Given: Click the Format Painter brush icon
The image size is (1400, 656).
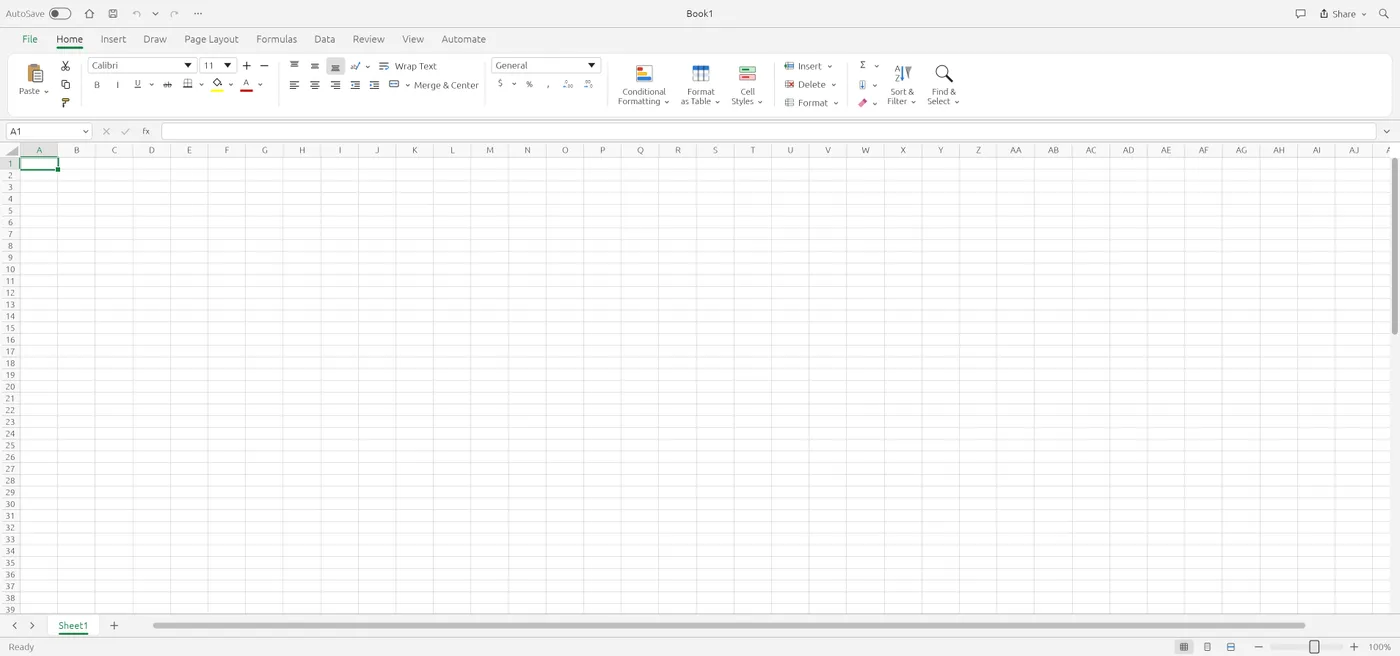Looking at the screenshot, I should 66,103.
